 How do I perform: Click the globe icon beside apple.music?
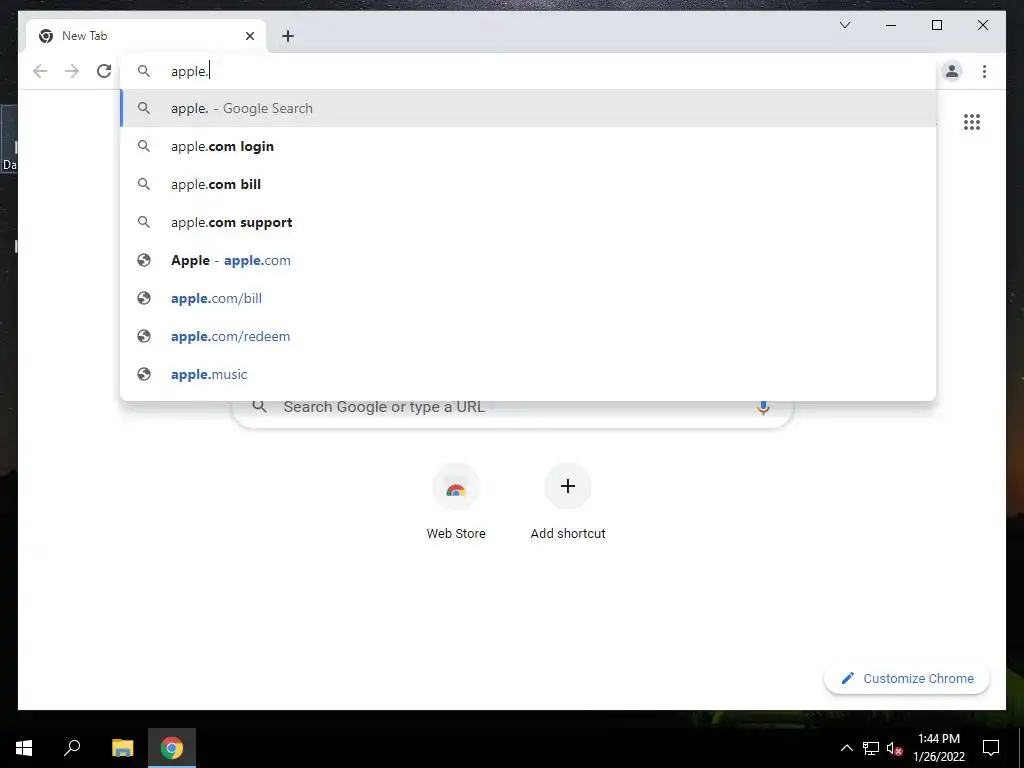144,374
